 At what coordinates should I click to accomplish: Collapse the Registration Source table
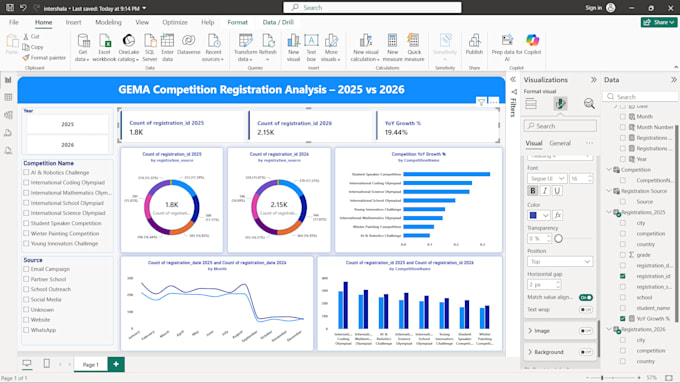point(609,191)
